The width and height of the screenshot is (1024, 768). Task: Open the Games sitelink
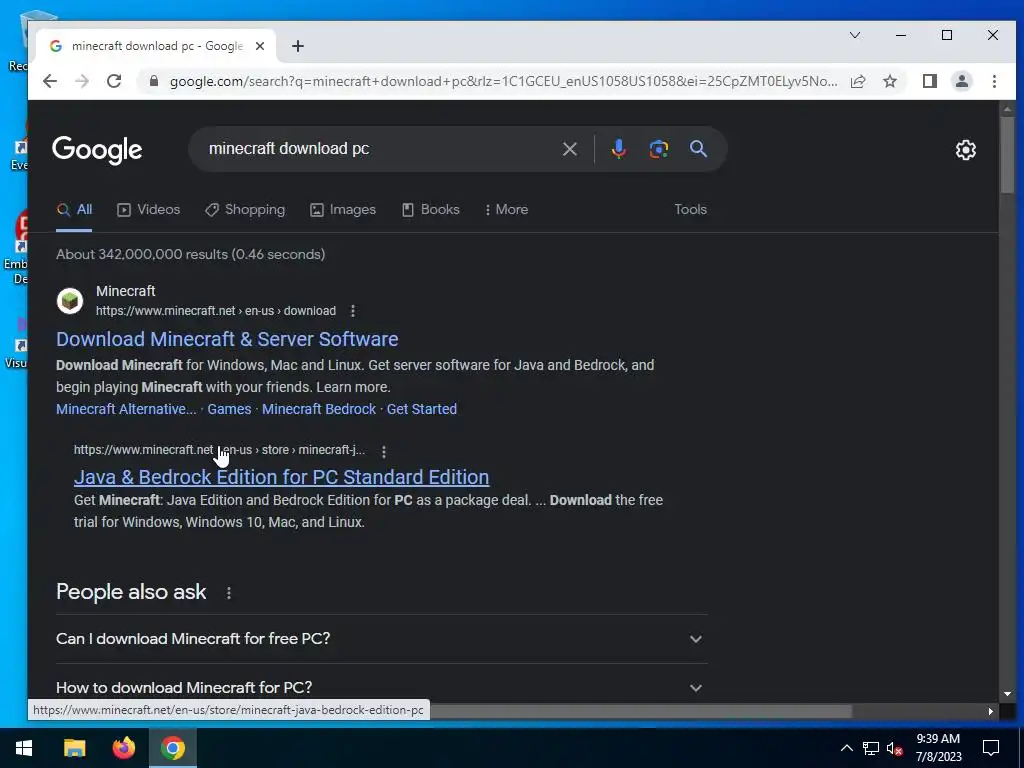pos(229,409)
